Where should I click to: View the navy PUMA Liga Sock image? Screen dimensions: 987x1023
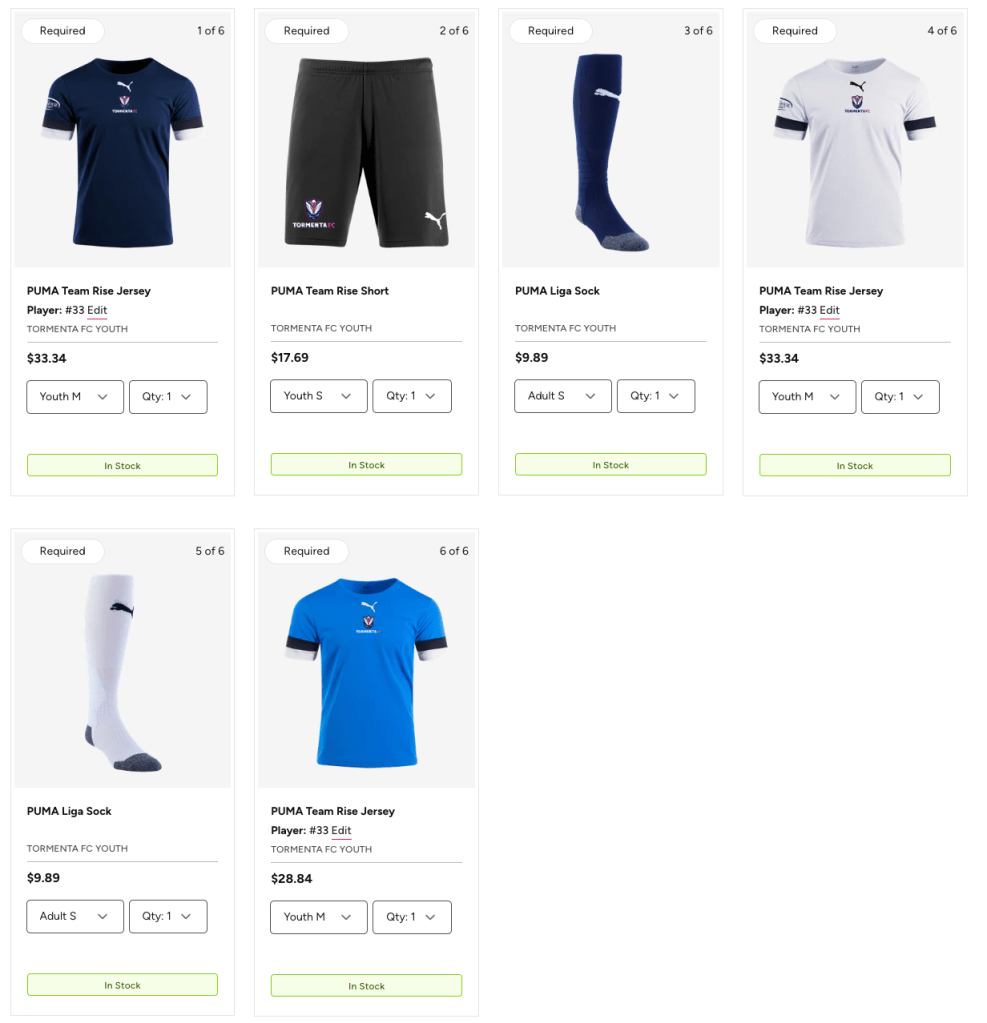611,151
